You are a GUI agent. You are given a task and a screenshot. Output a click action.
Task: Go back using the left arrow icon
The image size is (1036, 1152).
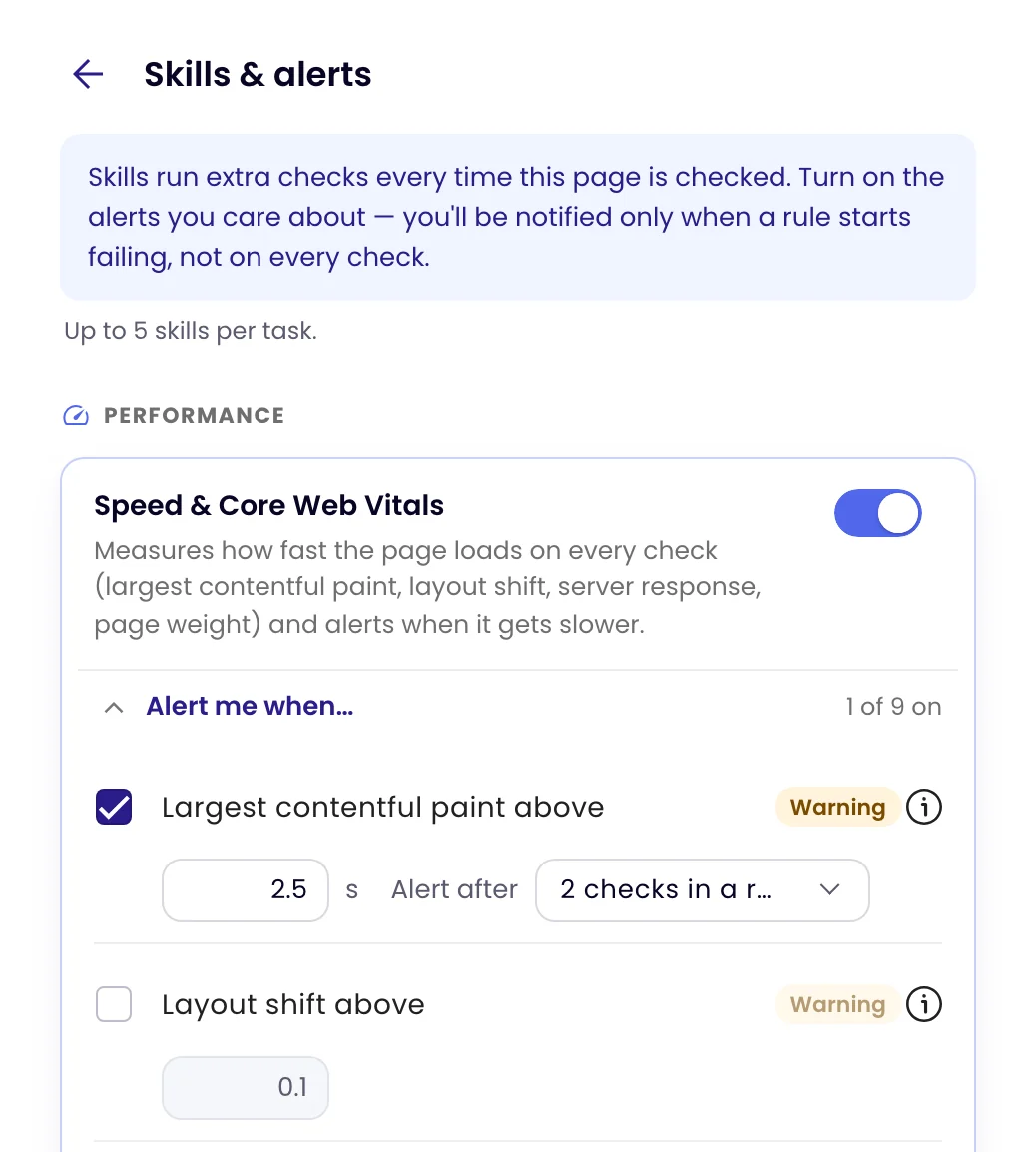88,74
